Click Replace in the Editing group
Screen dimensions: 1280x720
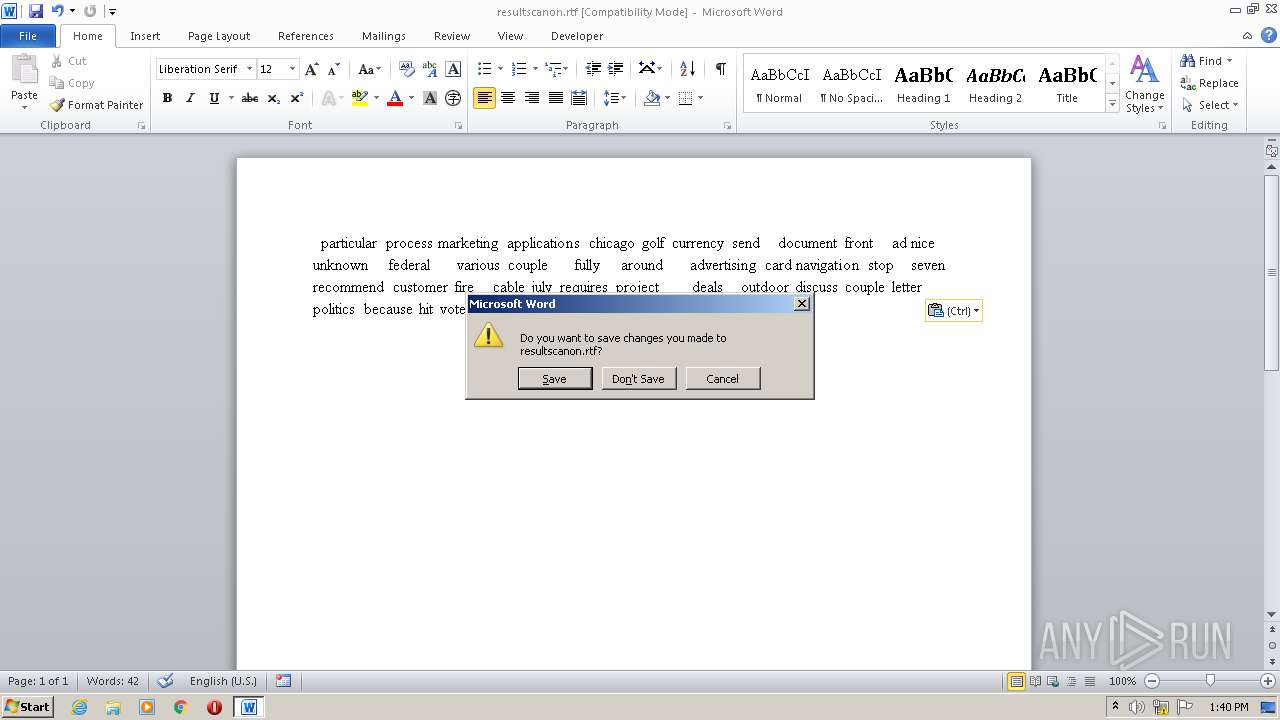pos(1210,83)
